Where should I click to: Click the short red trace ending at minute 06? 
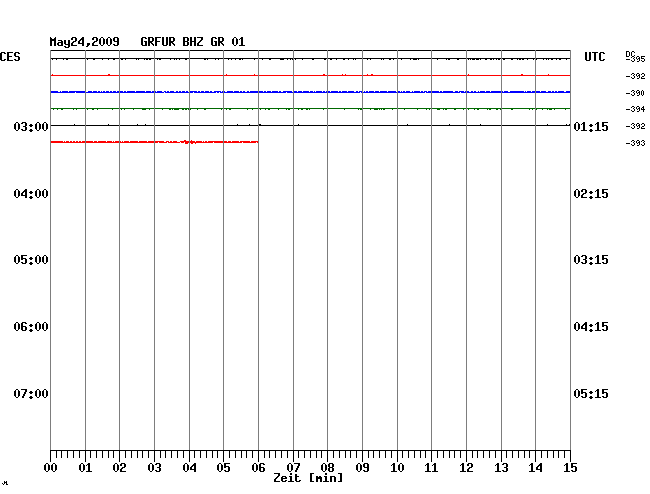point(154,142)
